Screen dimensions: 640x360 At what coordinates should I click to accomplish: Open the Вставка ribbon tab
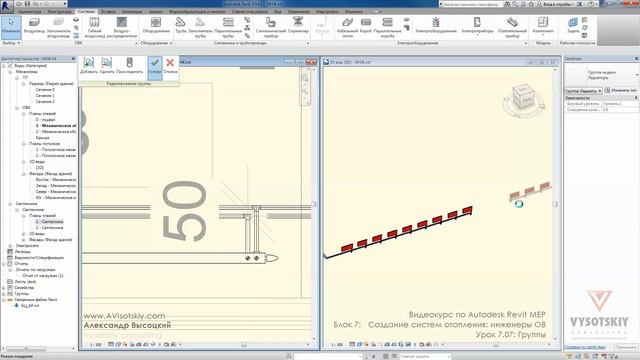[x=108, y=12]
